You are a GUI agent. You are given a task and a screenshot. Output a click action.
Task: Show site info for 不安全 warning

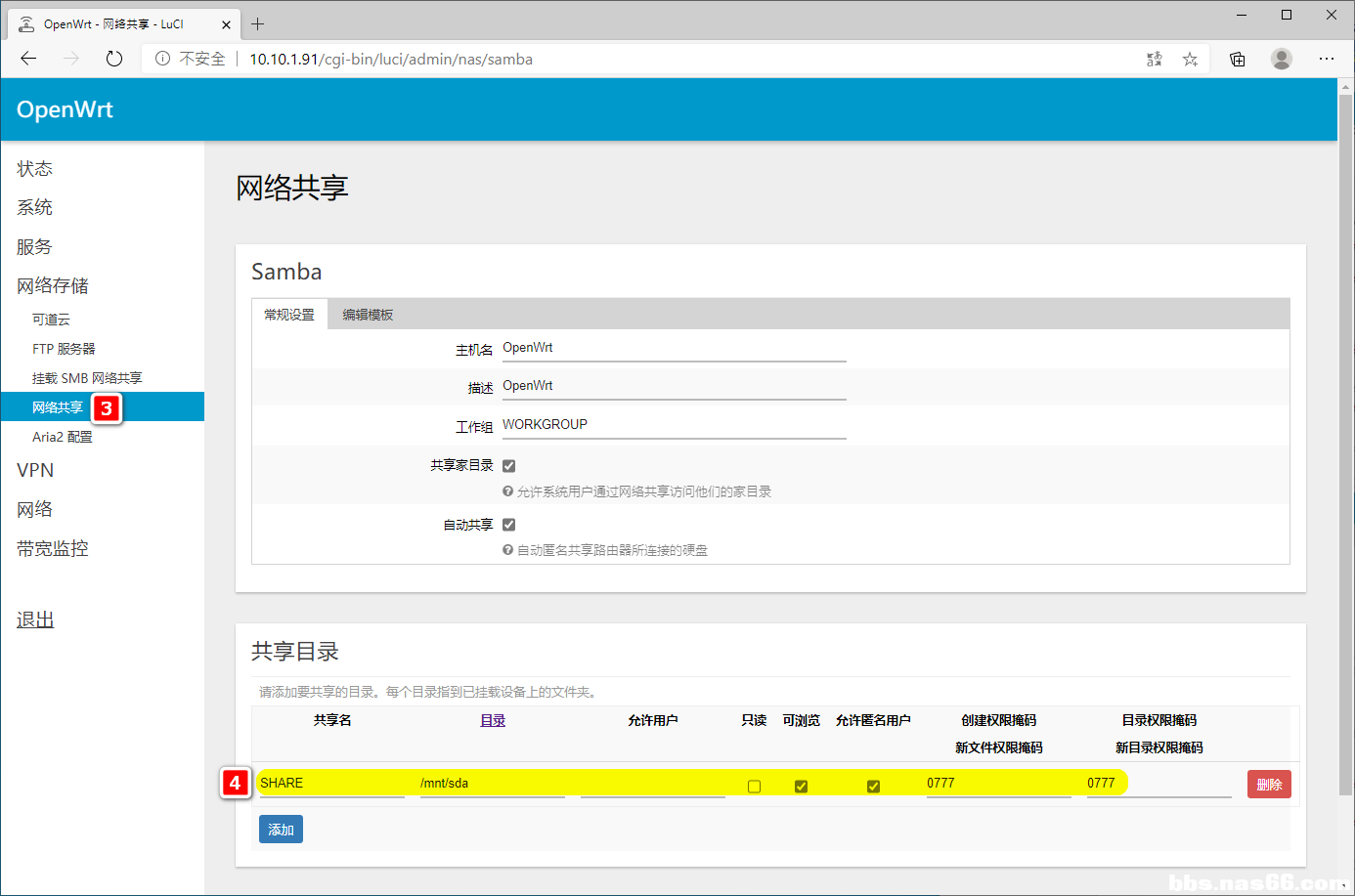[x=191, y=59]
